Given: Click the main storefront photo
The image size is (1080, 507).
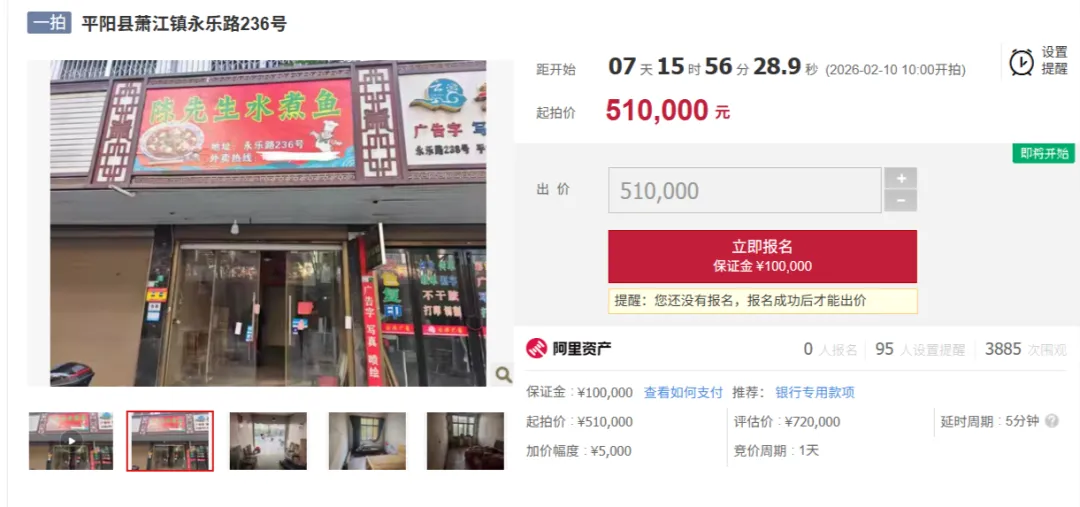Looking at the screenshot, I should (x=268, y=223).
